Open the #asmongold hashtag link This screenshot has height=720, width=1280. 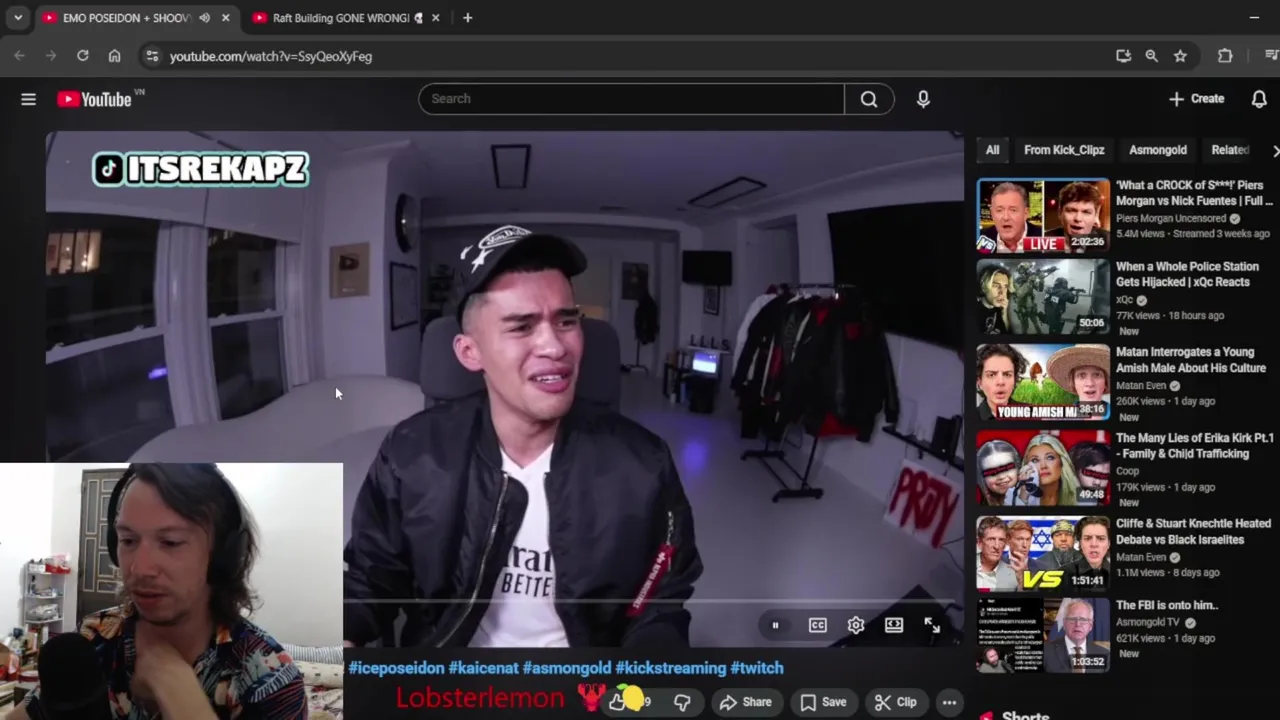coord(566,668)
